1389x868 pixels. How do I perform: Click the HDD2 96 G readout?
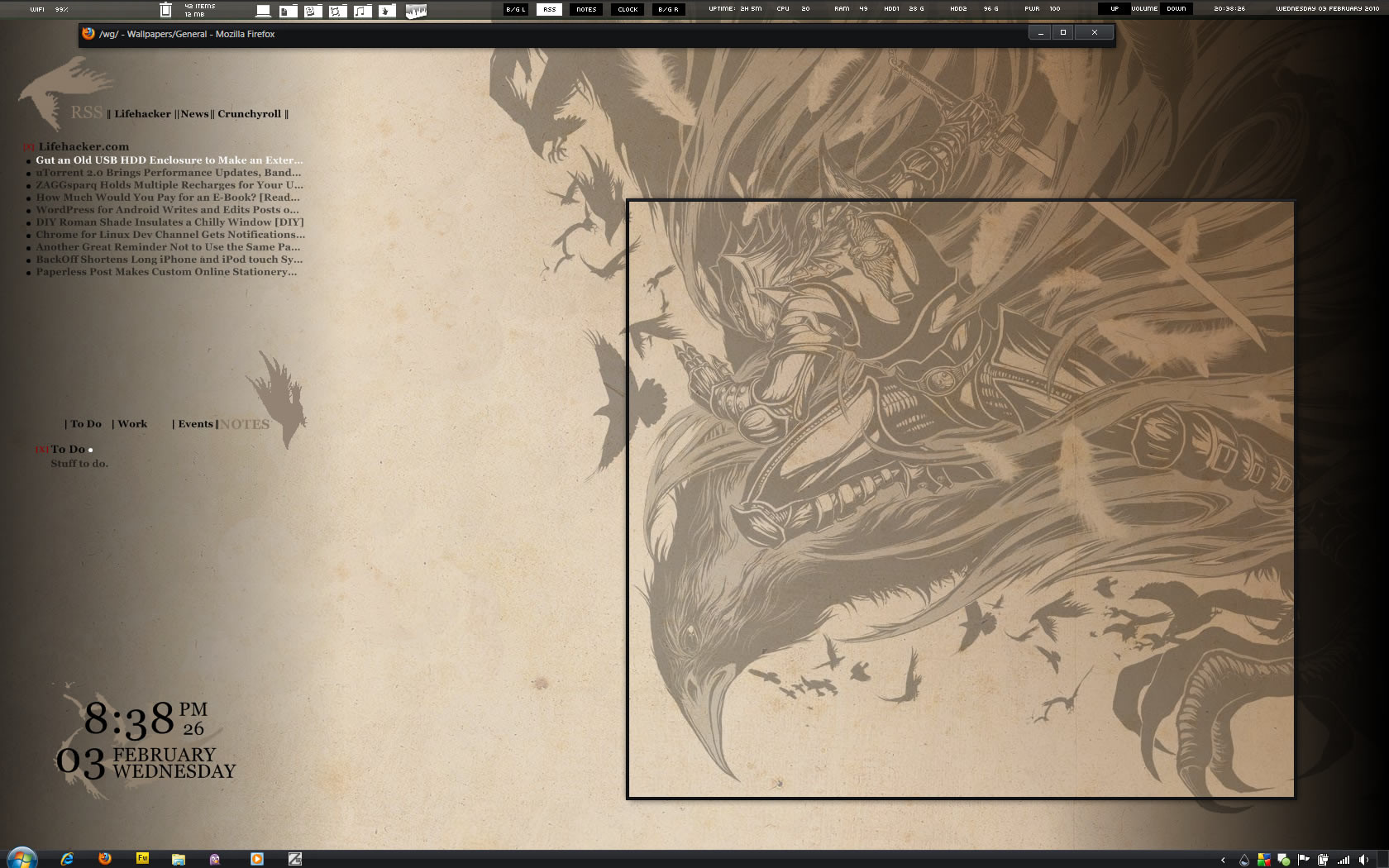(x=974, y=9)
